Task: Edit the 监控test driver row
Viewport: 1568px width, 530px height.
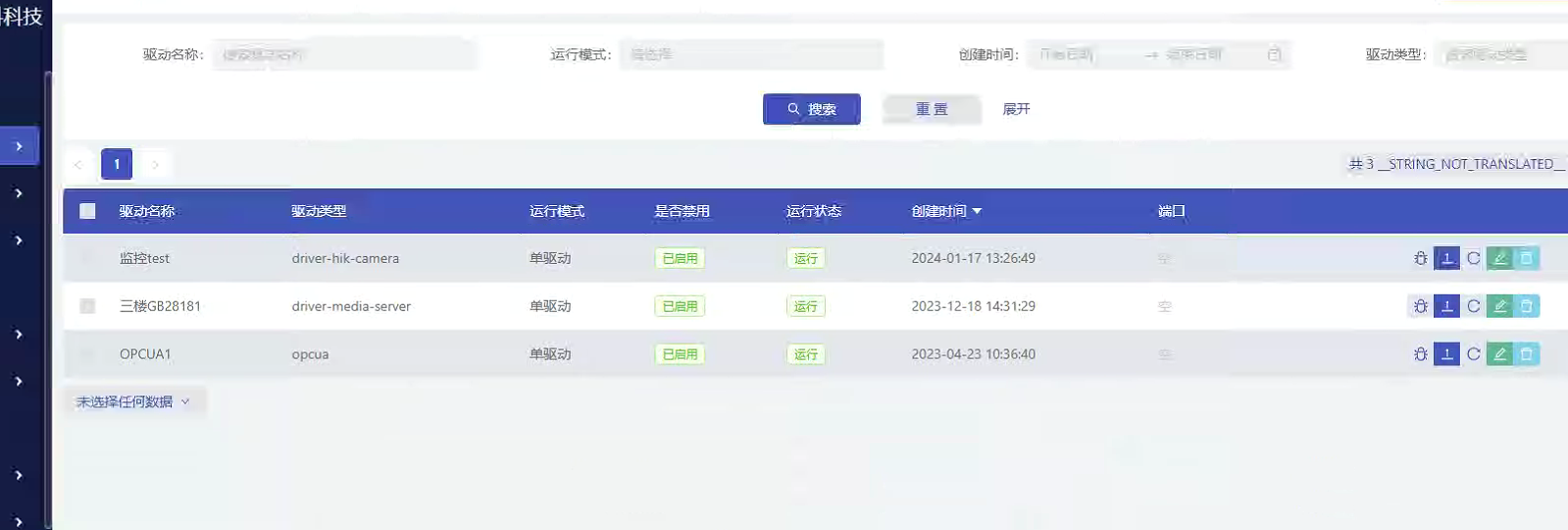Action: point(1499,258)
